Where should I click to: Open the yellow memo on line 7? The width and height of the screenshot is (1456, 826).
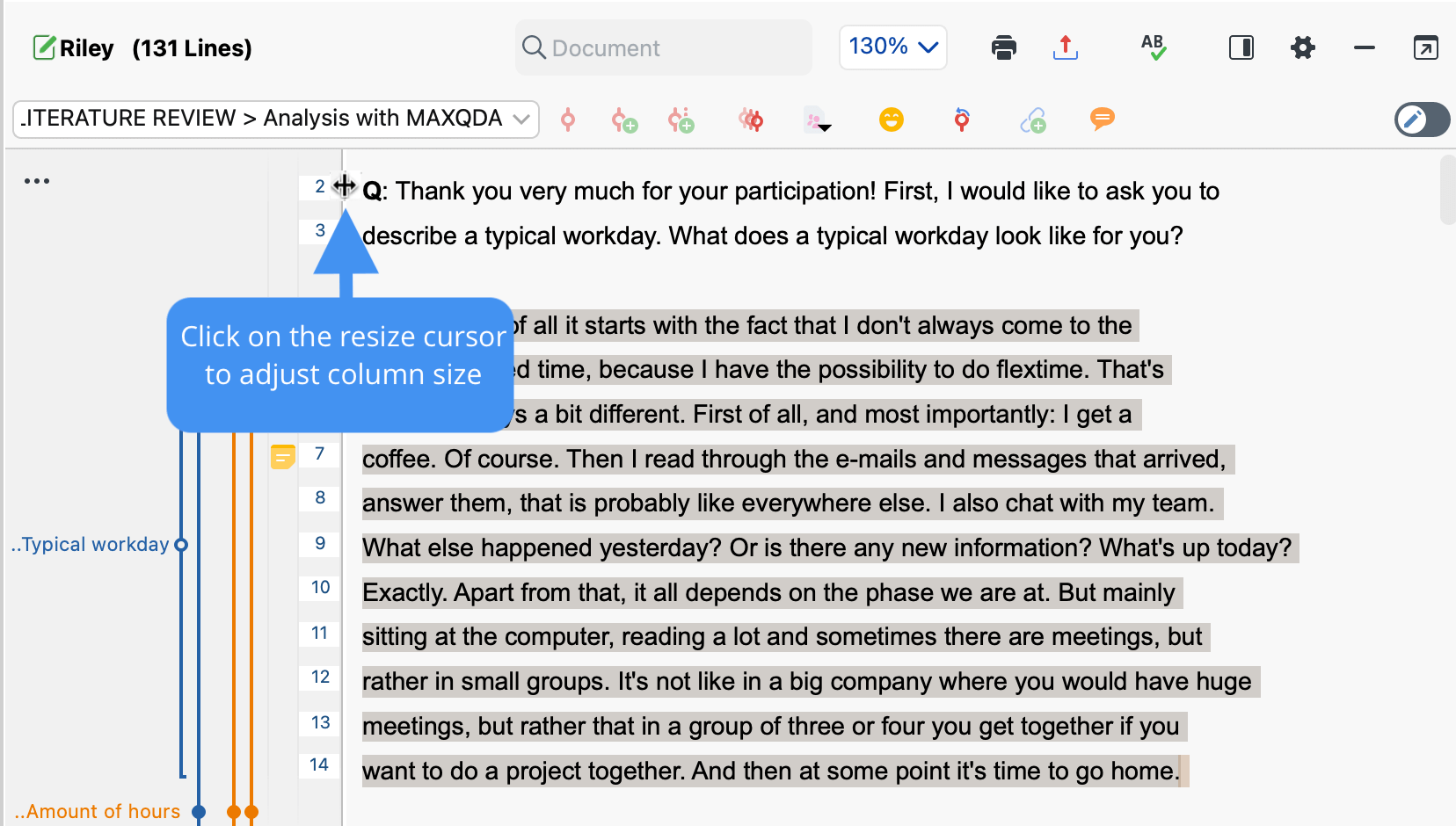(x=282, y=456)
